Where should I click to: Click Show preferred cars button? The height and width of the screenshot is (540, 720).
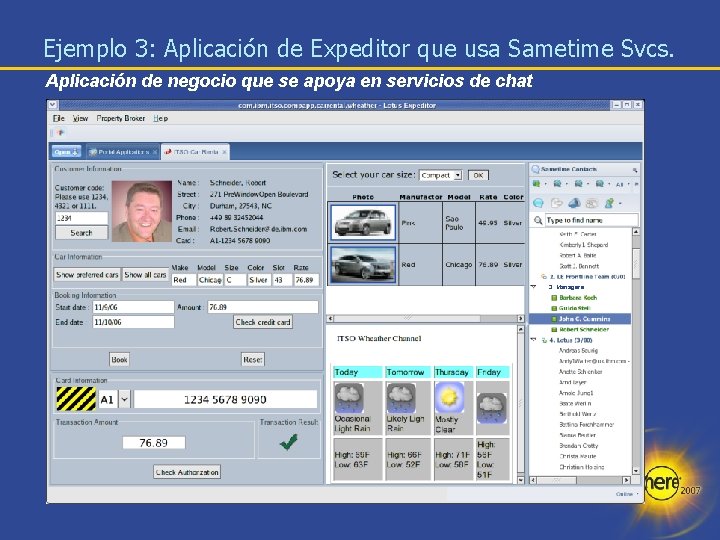(x=87, y=275)
